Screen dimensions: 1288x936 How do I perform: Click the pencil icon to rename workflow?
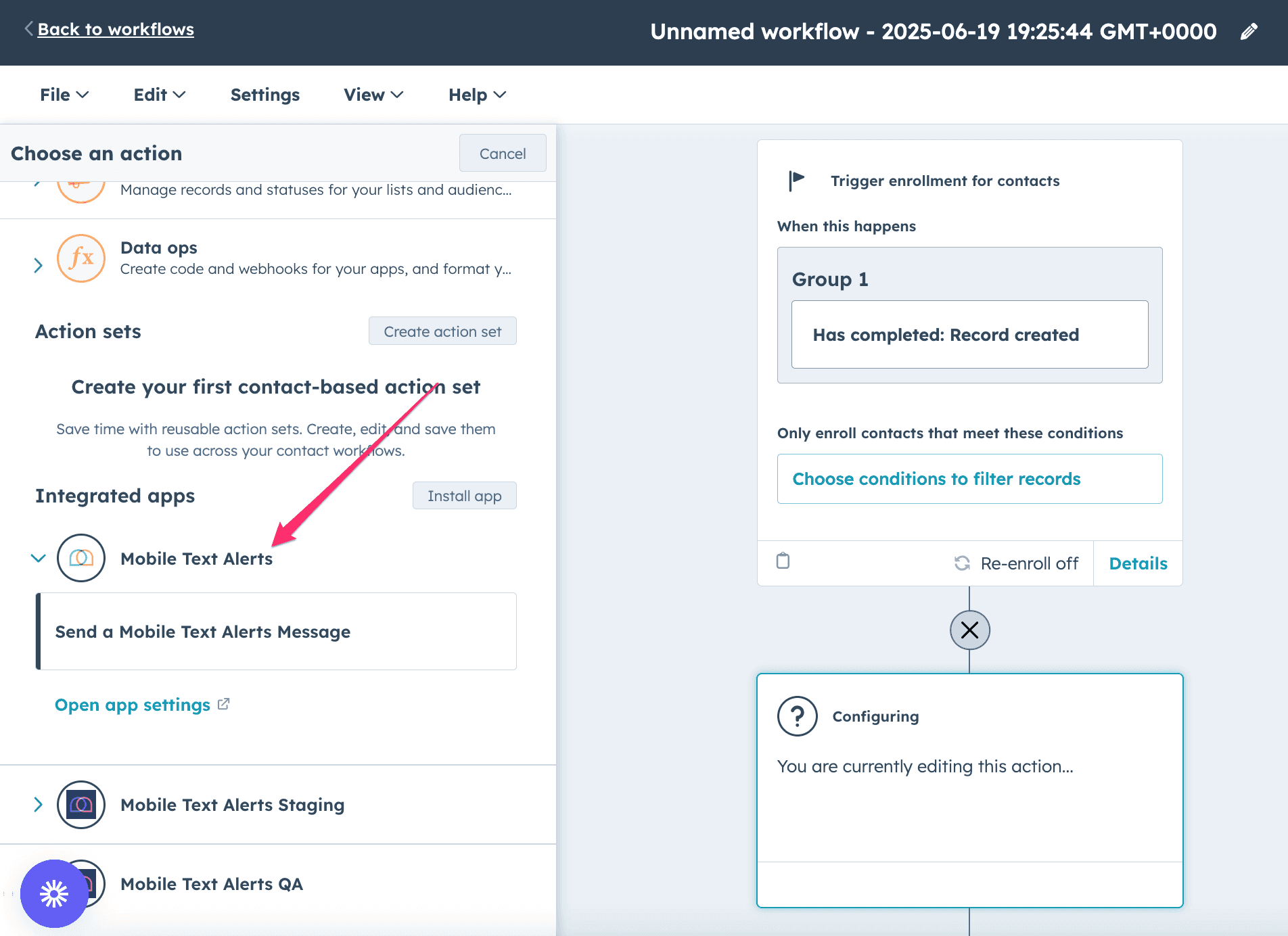pyautogui.click(x=1249, y=32)
